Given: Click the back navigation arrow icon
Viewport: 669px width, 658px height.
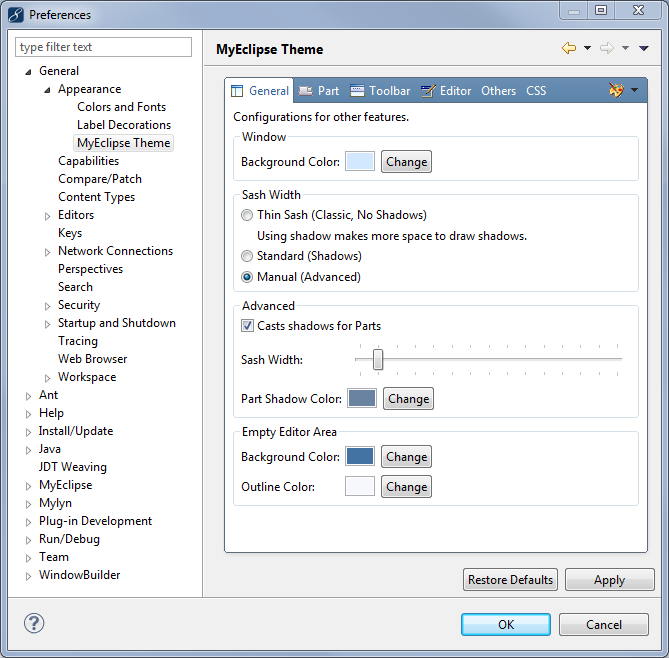Looking at the screenshot, I should click(569, 48).
